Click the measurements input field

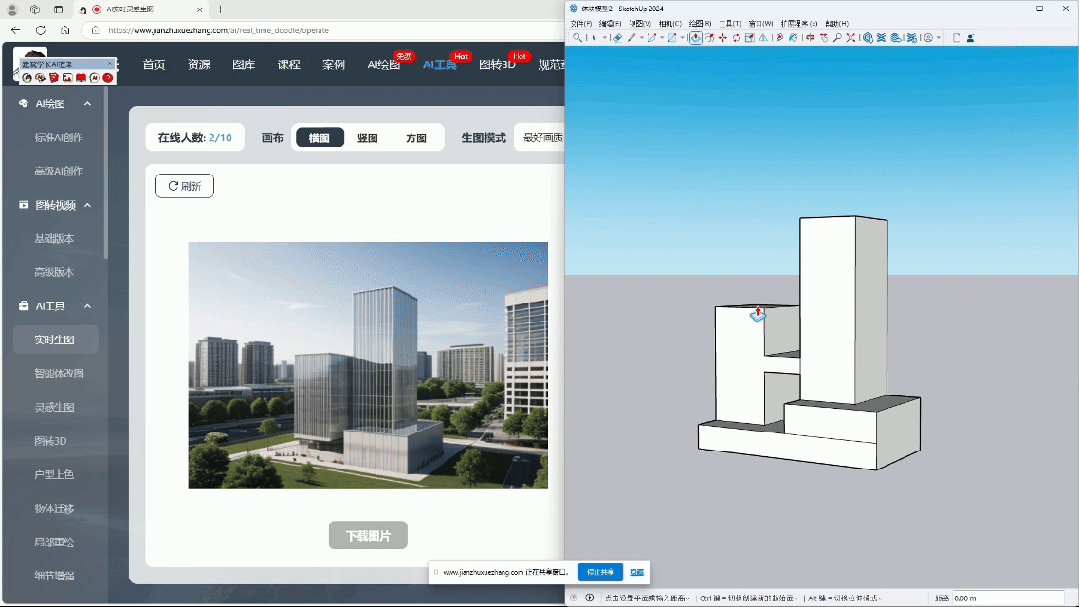(1007, 598)
